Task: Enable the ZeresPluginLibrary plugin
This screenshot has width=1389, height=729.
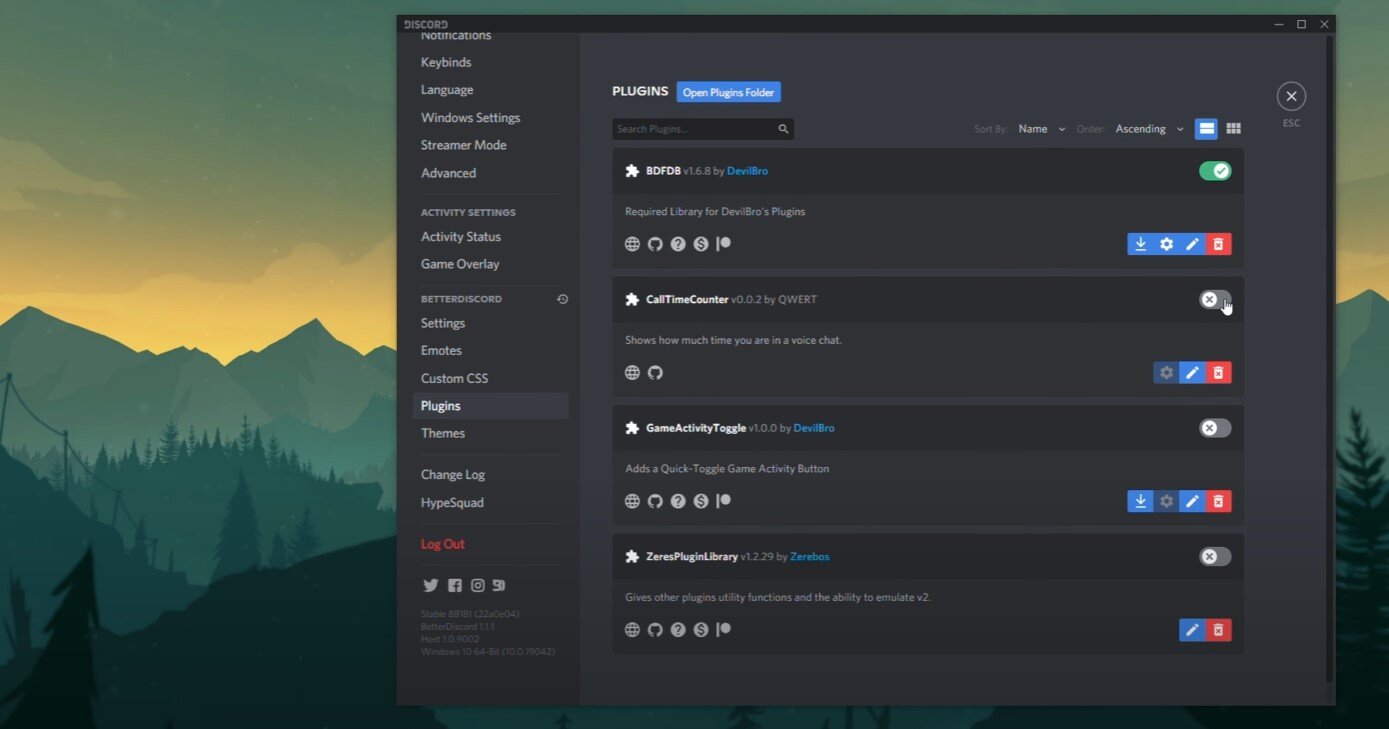Action: coord(1214,556)
